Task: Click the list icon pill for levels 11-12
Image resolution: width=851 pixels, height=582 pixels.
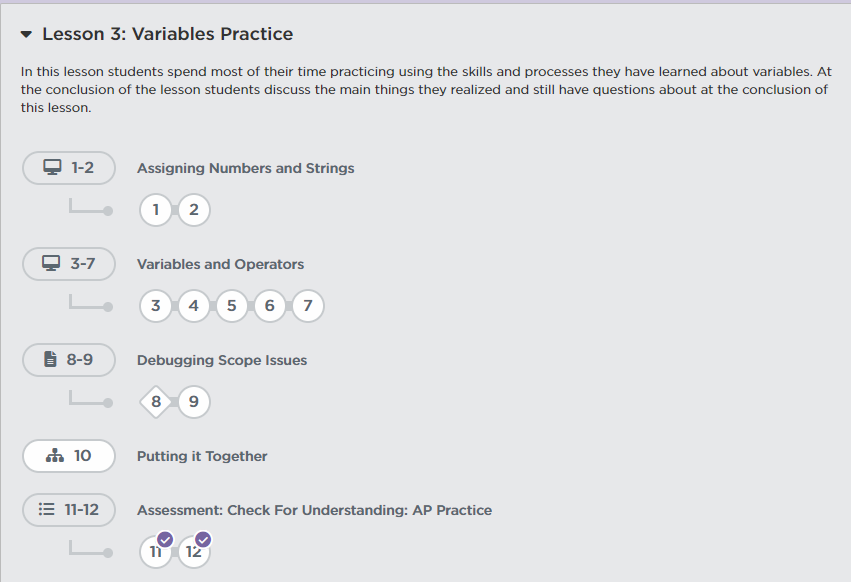Action: click(x=69, y=510)
